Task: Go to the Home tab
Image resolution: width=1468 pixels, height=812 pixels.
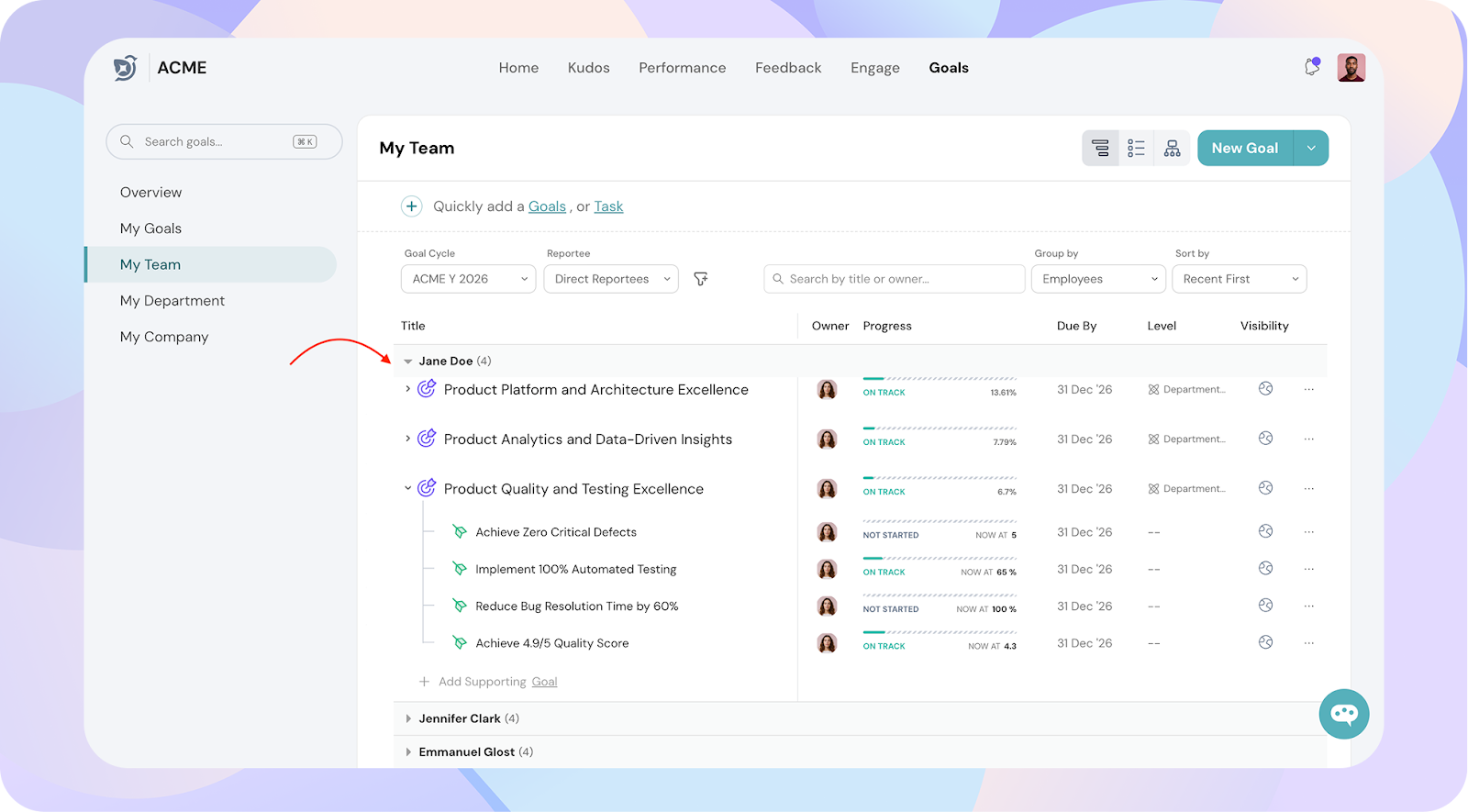Action: tap(518, 68)
